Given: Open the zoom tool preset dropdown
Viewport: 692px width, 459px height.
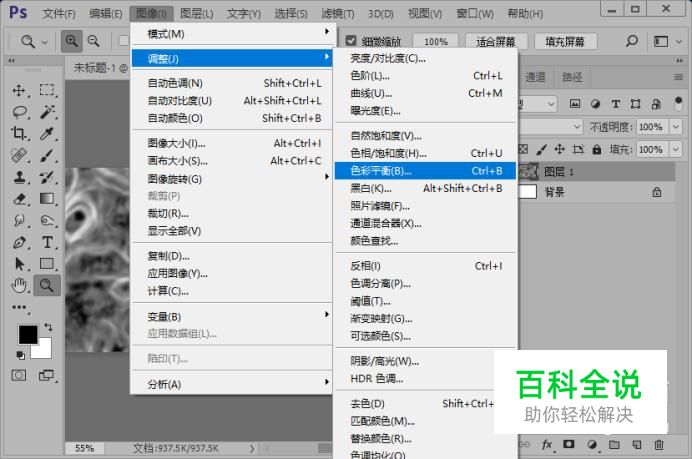Looking at the screenshot, I should pos(45,42).
